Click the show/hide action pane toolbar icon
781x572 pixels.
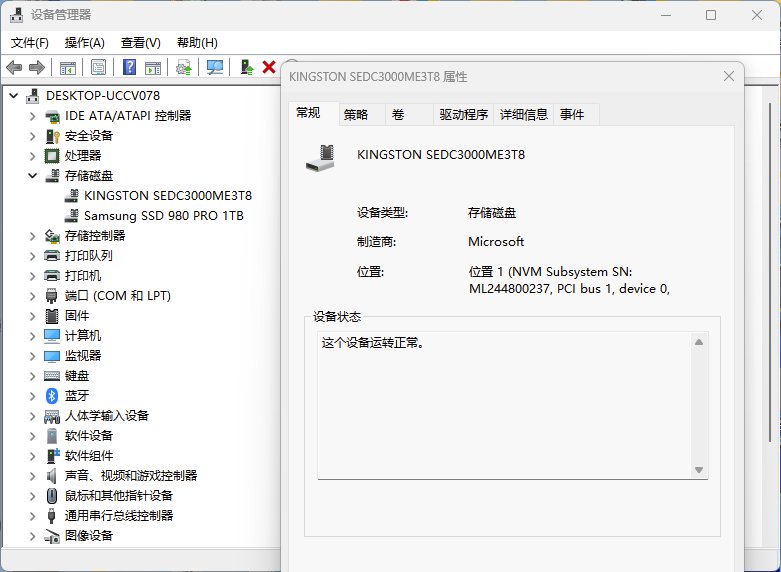tap(153, 68)
